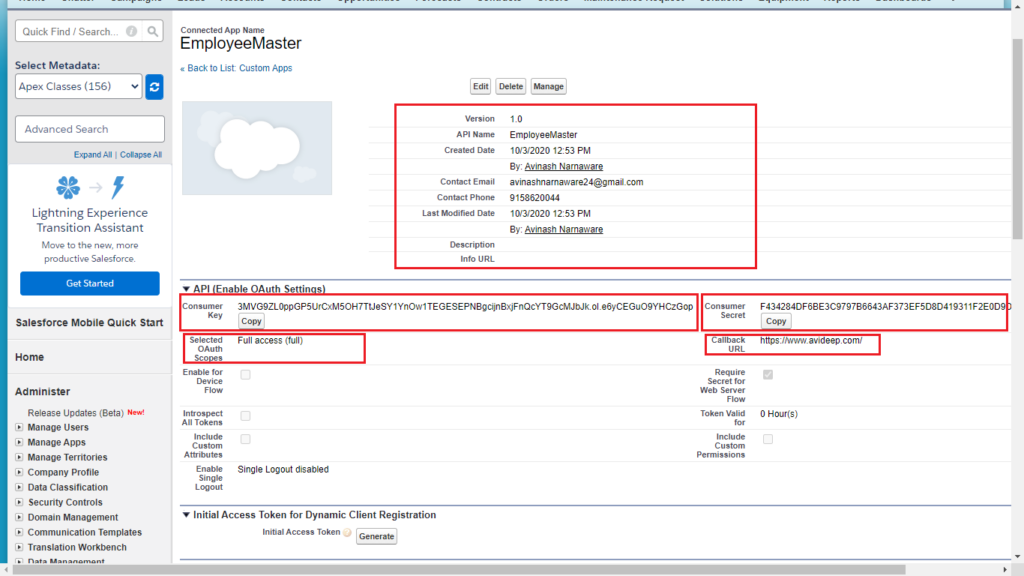Click the Collapse All link
Screen dimensions: 1024x576
(x=141, y=155)
